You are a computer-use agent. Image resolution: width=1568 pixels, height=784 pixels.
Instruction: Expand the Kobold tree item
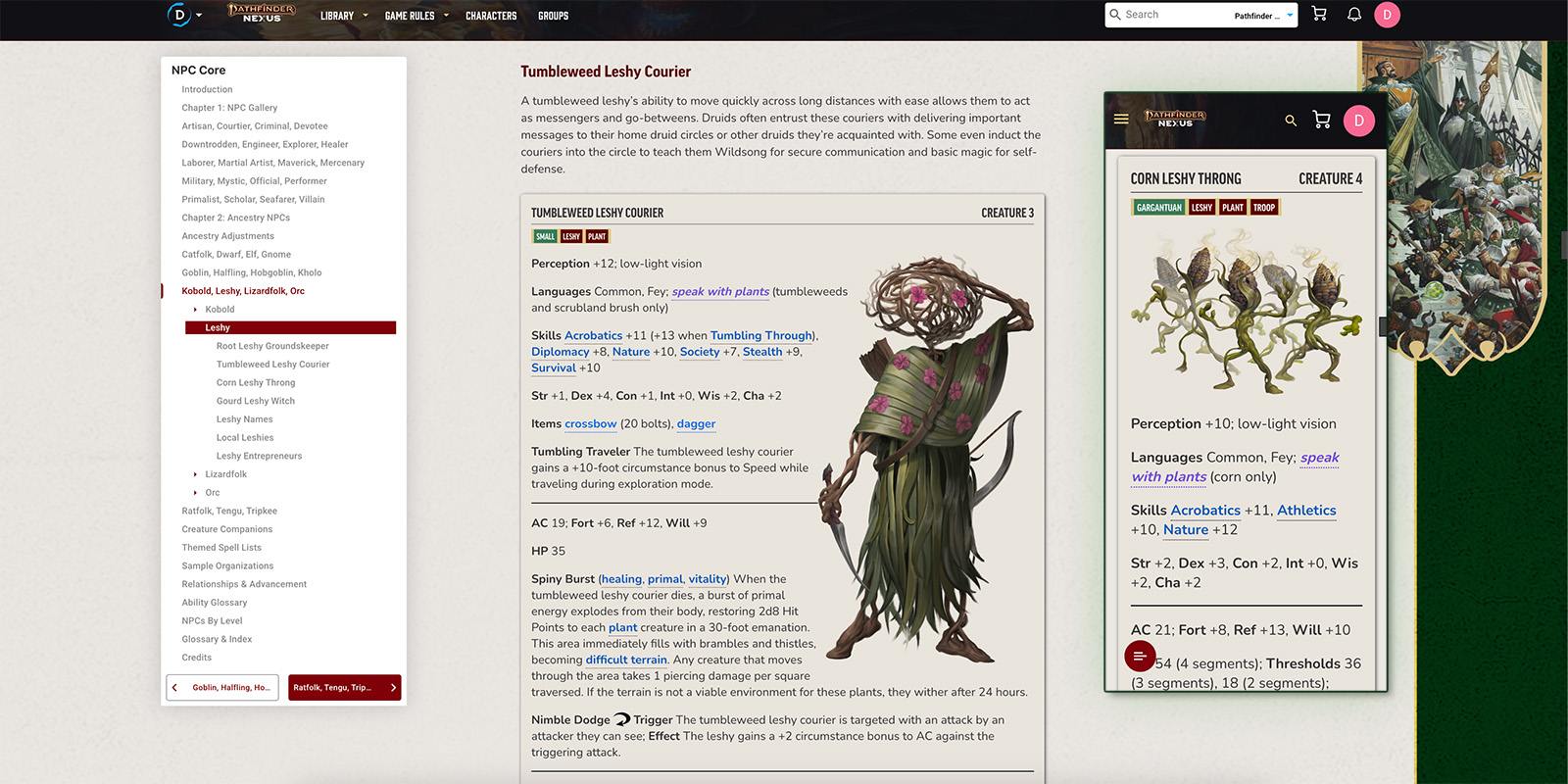(x=196, y=310)
